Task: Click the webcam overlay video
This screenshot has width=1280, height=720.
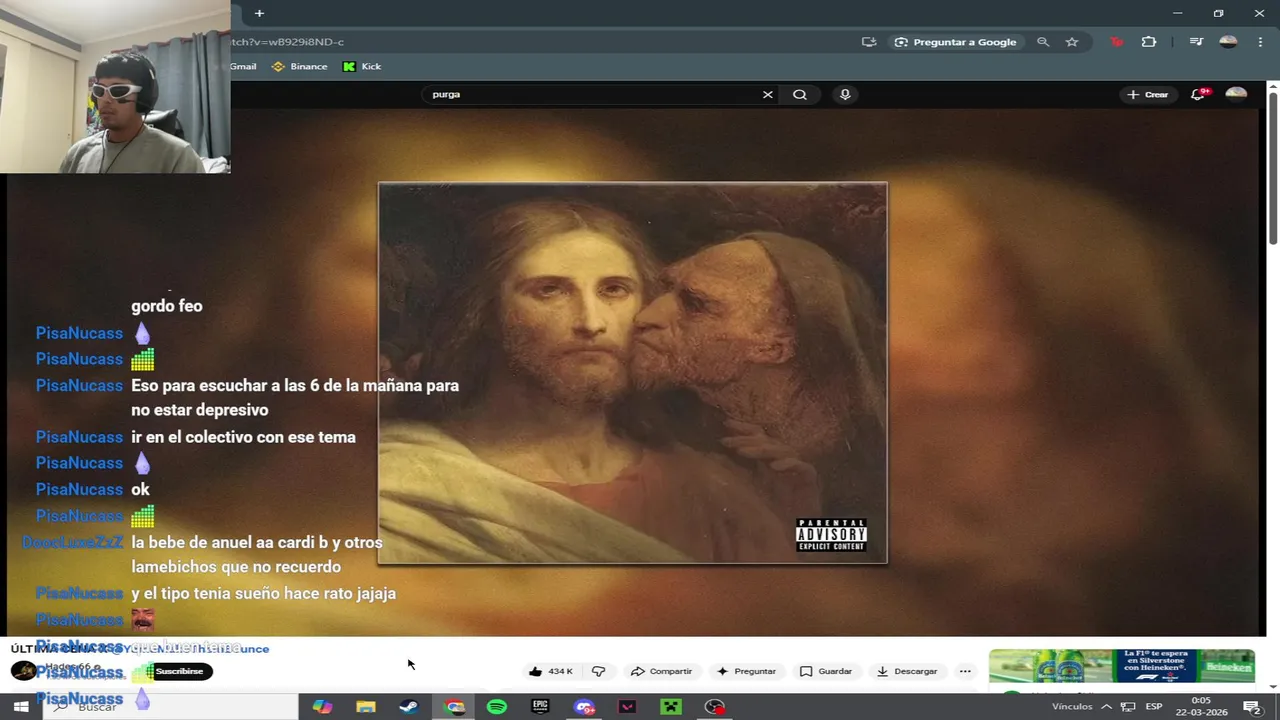Action: (115, 87)
